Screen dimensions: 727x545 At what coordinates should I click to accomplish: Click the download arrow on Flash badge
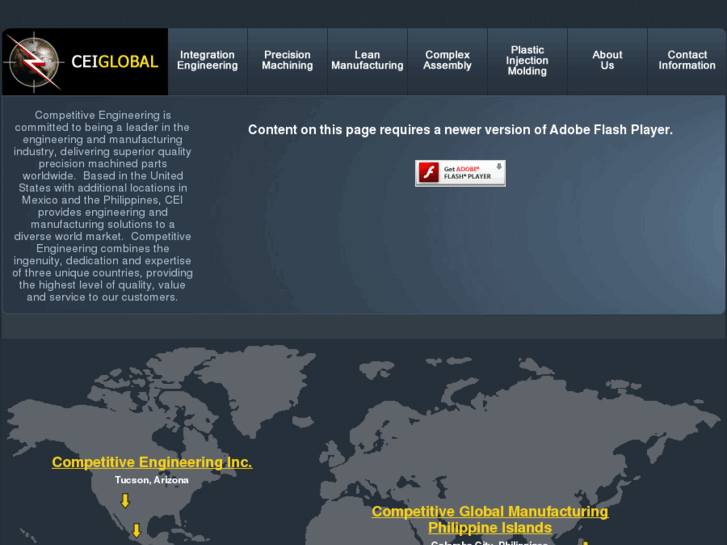click(x=499, y=167)
